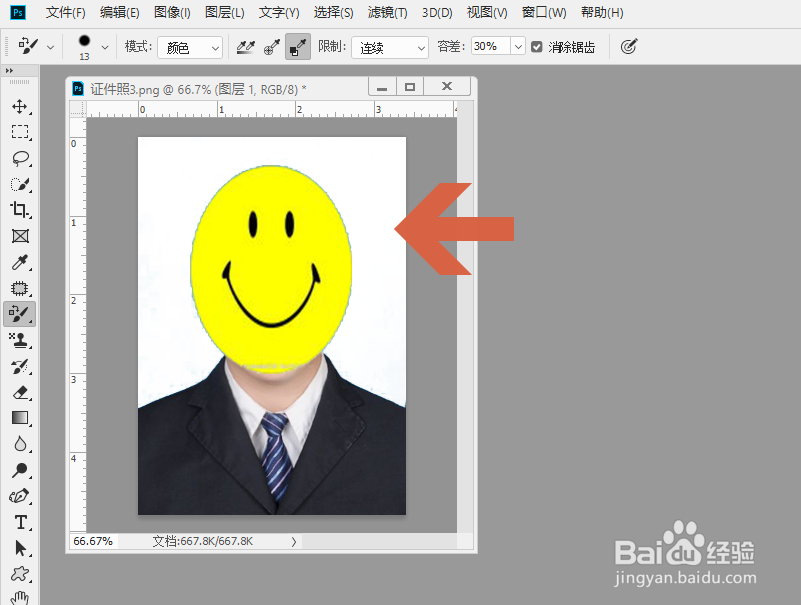Open the 滤镜 menu
This screenshot has width=801, height=605.
[x=387, y=12]
